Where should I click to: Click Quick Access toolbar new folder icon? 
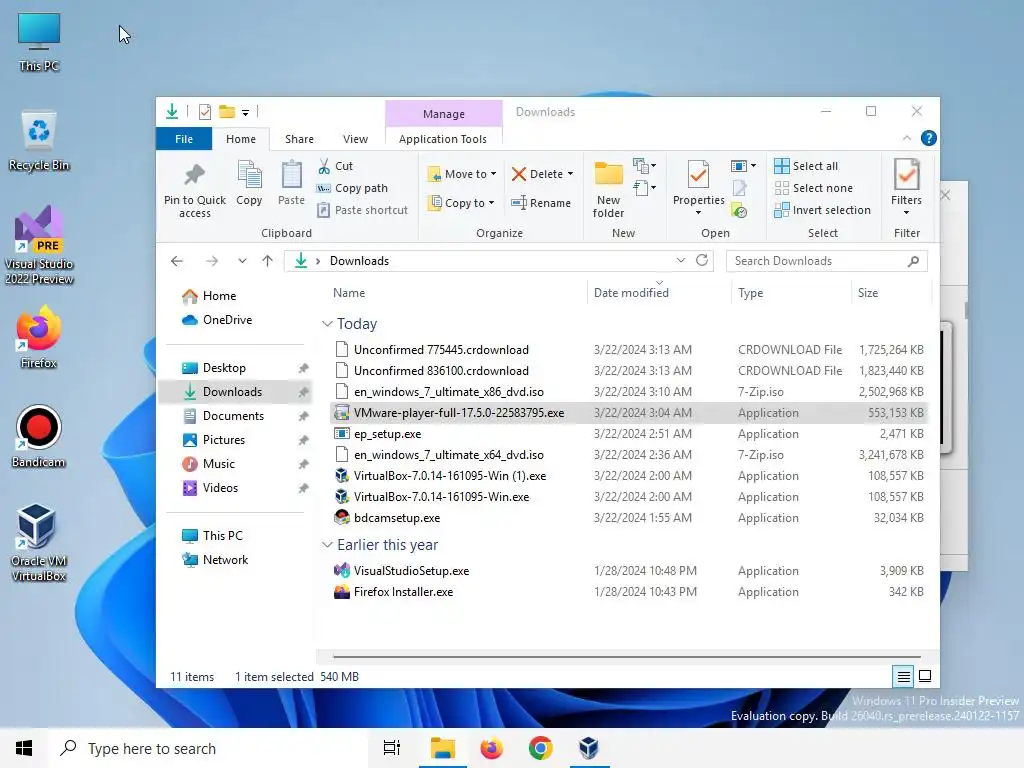pyautogui.click(x=227, y=112)
